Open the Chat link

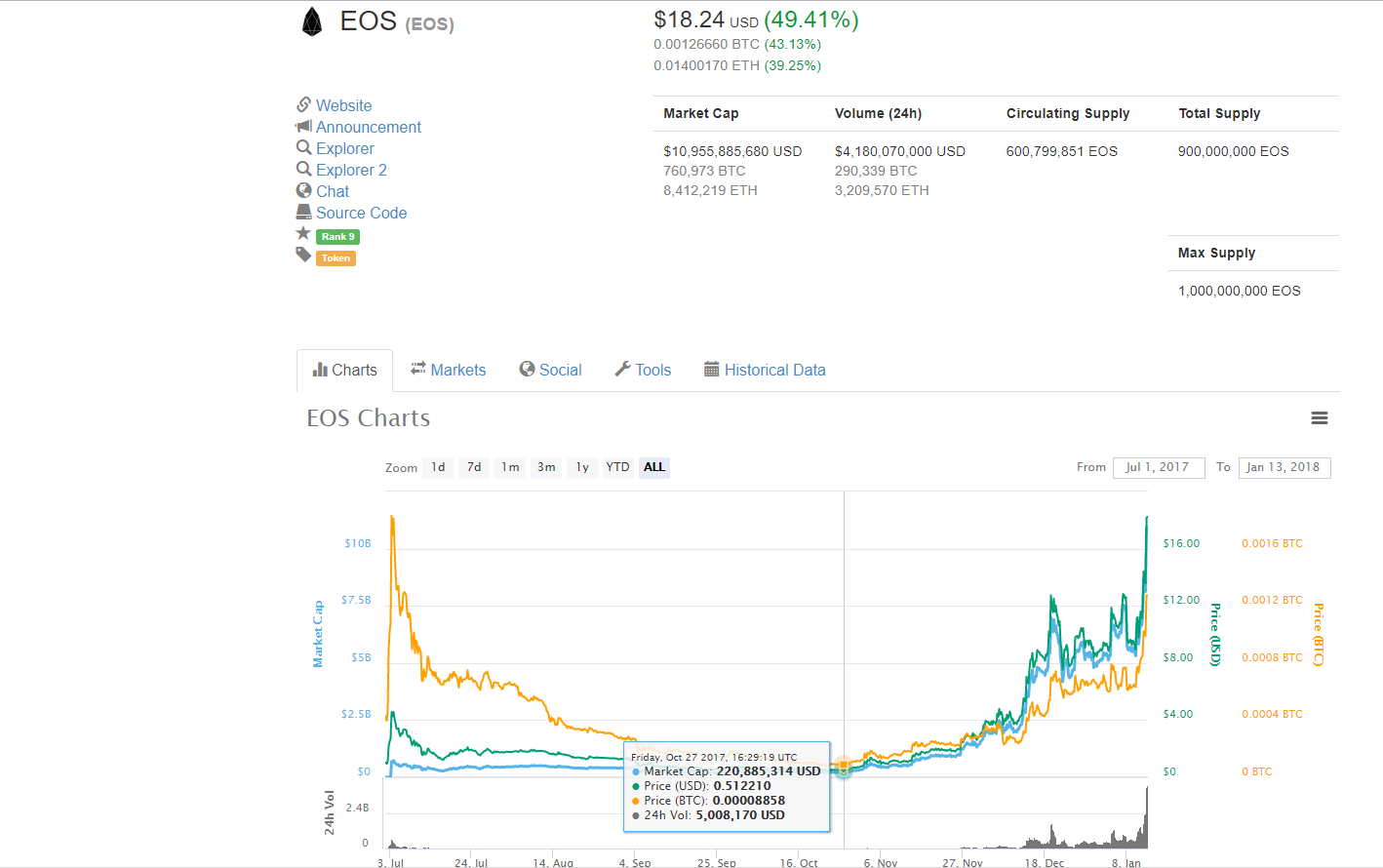(333, 191)
